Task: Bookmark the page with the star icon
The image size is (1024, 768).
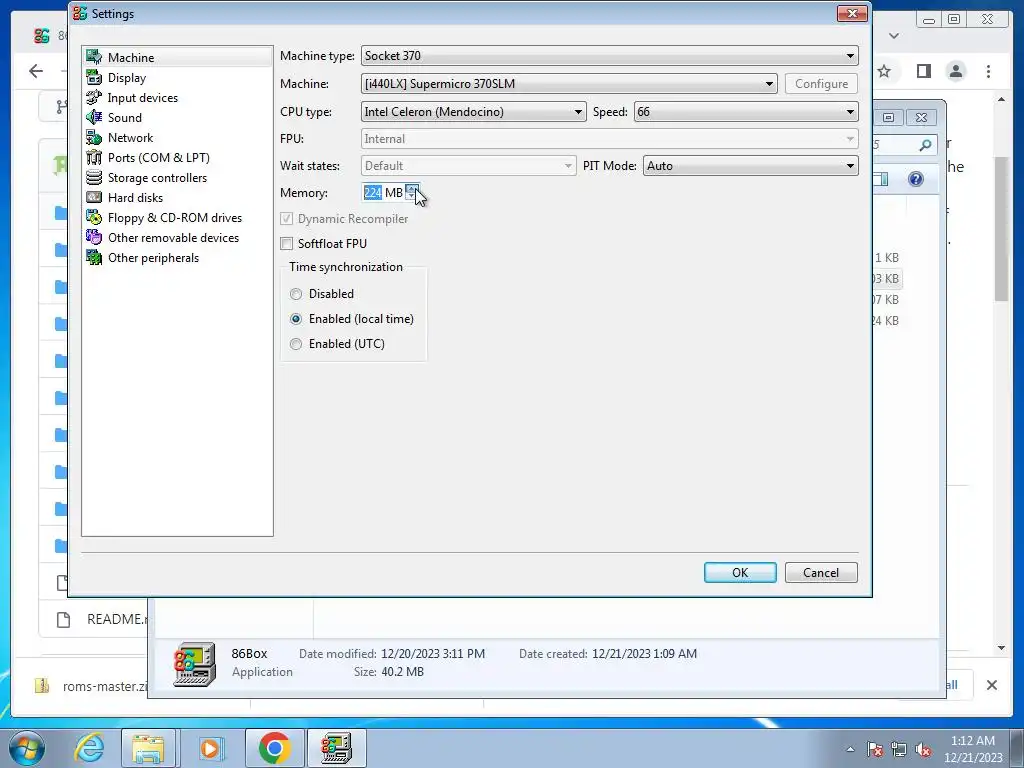Action: pos(884,71)
